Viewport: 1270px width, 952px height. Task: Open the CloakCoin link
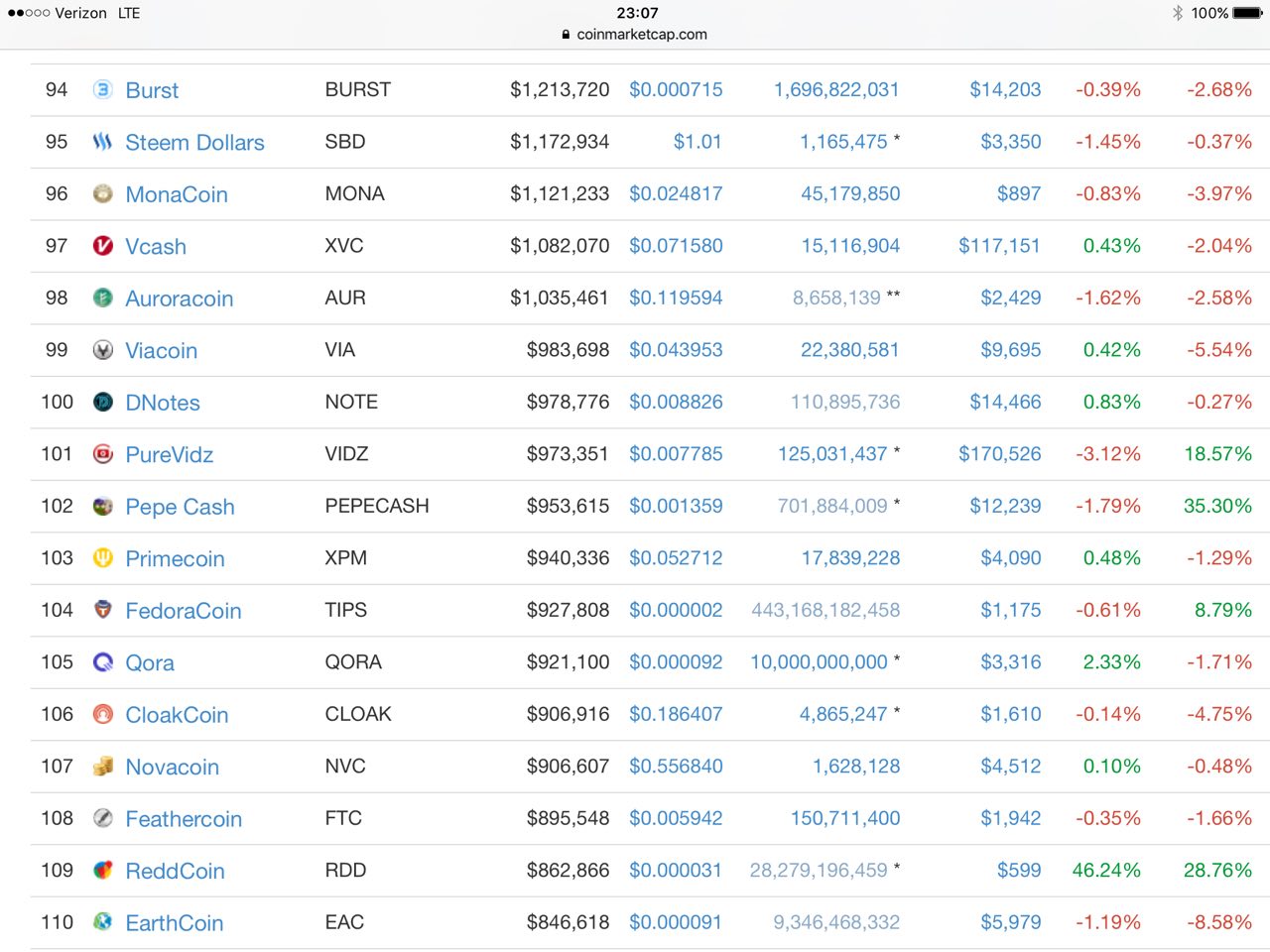(x=177, y=715)
